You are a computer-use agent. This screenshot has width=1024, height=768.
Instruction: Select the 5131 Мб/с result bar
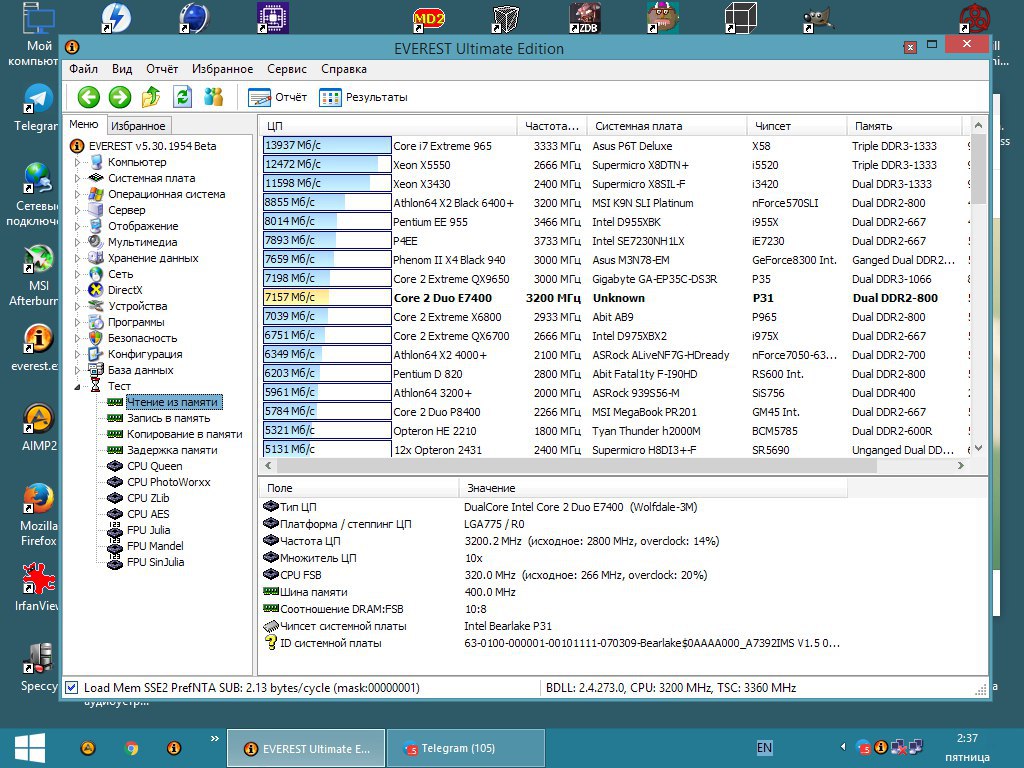[327, 449]
